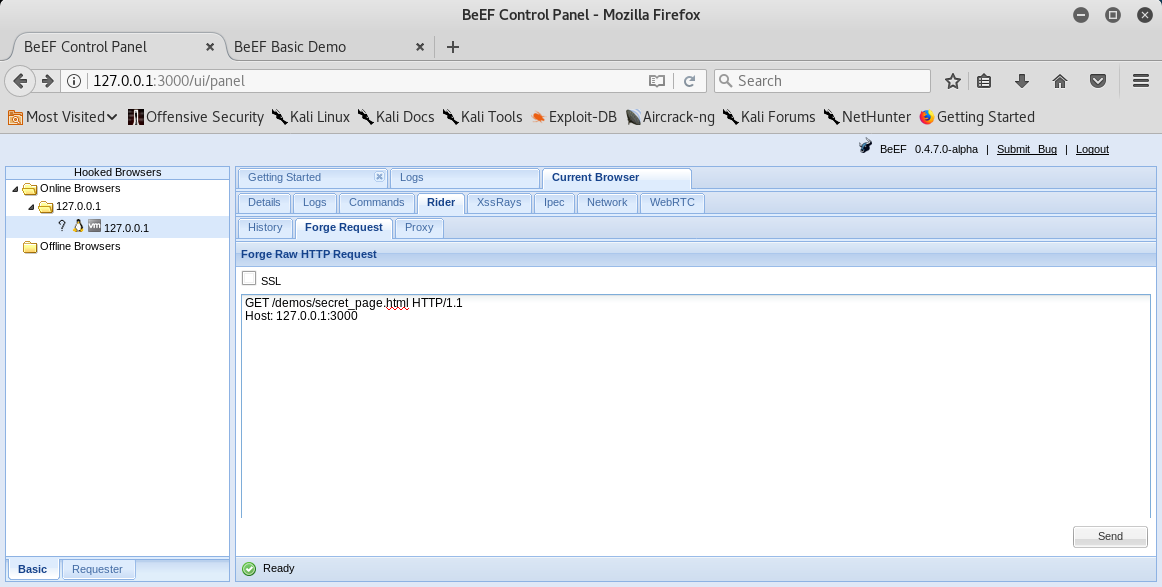Enable the SSL checkbox
The width and height of the screenshot is (1162, 587).
click(x=249, y=278)
